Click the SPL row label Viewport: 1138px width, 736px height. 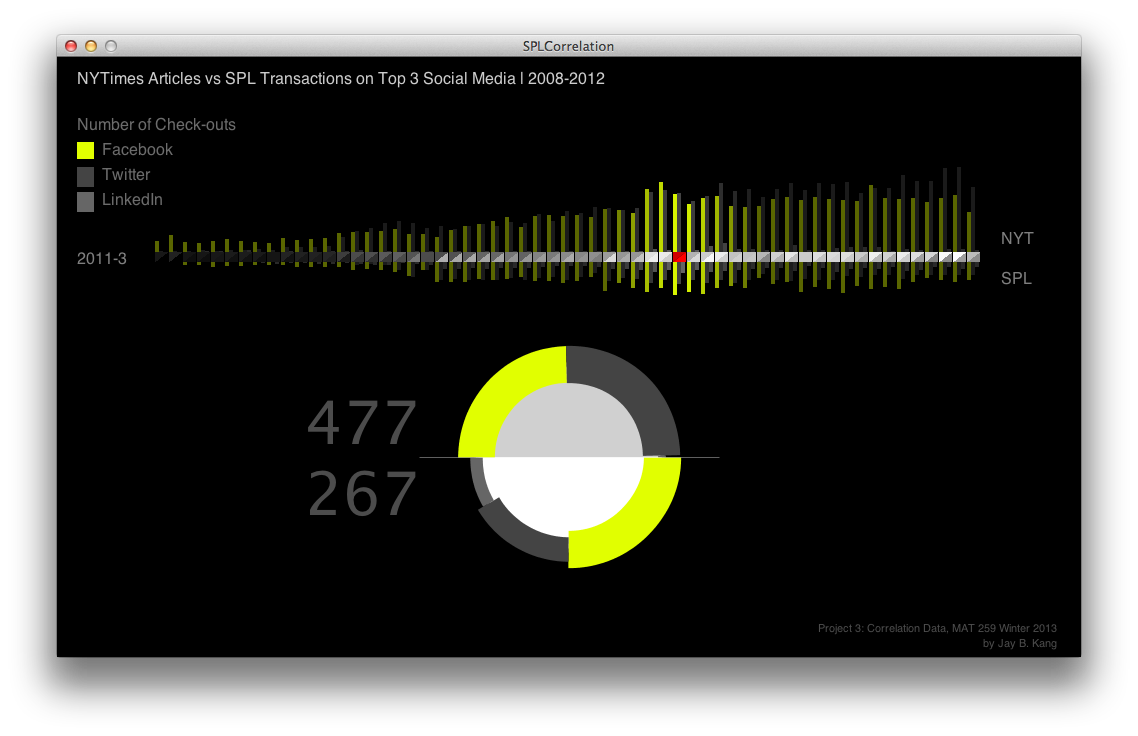tap(1016, 279)
